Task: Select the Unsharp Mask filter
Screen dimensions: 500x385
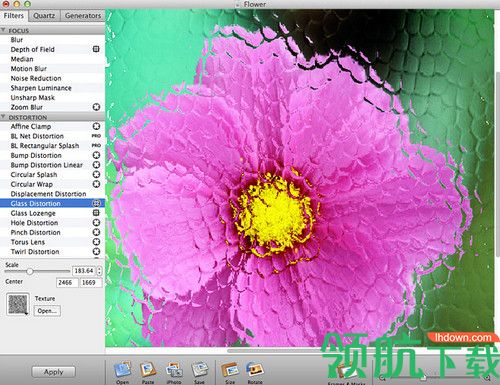Action: pyautogui.click(x=52, y=98)
